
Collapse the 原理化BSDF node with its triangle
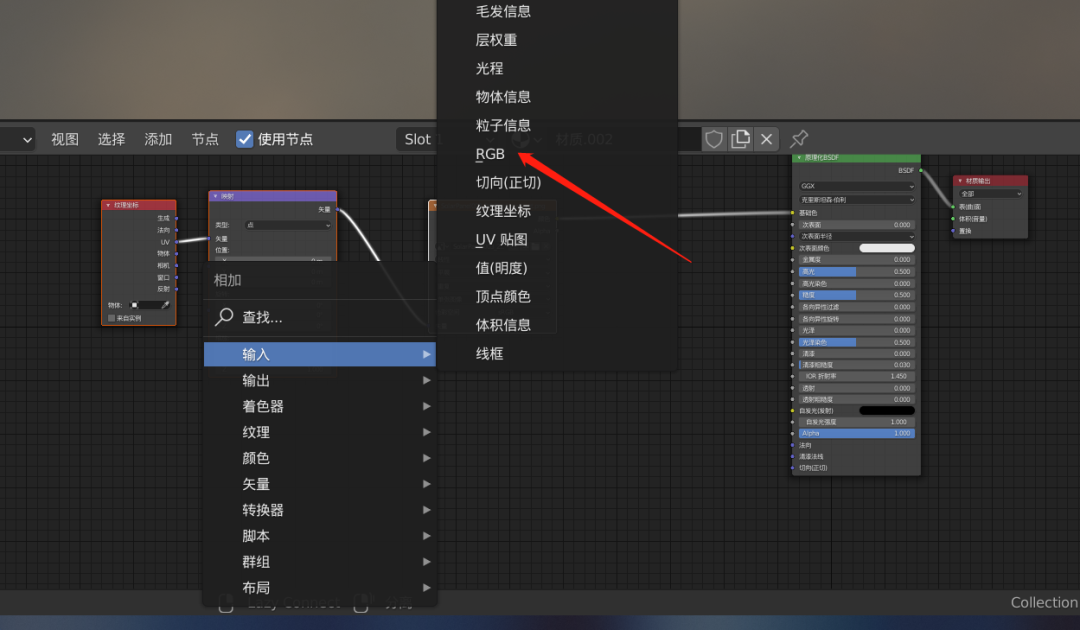[799, 158]
